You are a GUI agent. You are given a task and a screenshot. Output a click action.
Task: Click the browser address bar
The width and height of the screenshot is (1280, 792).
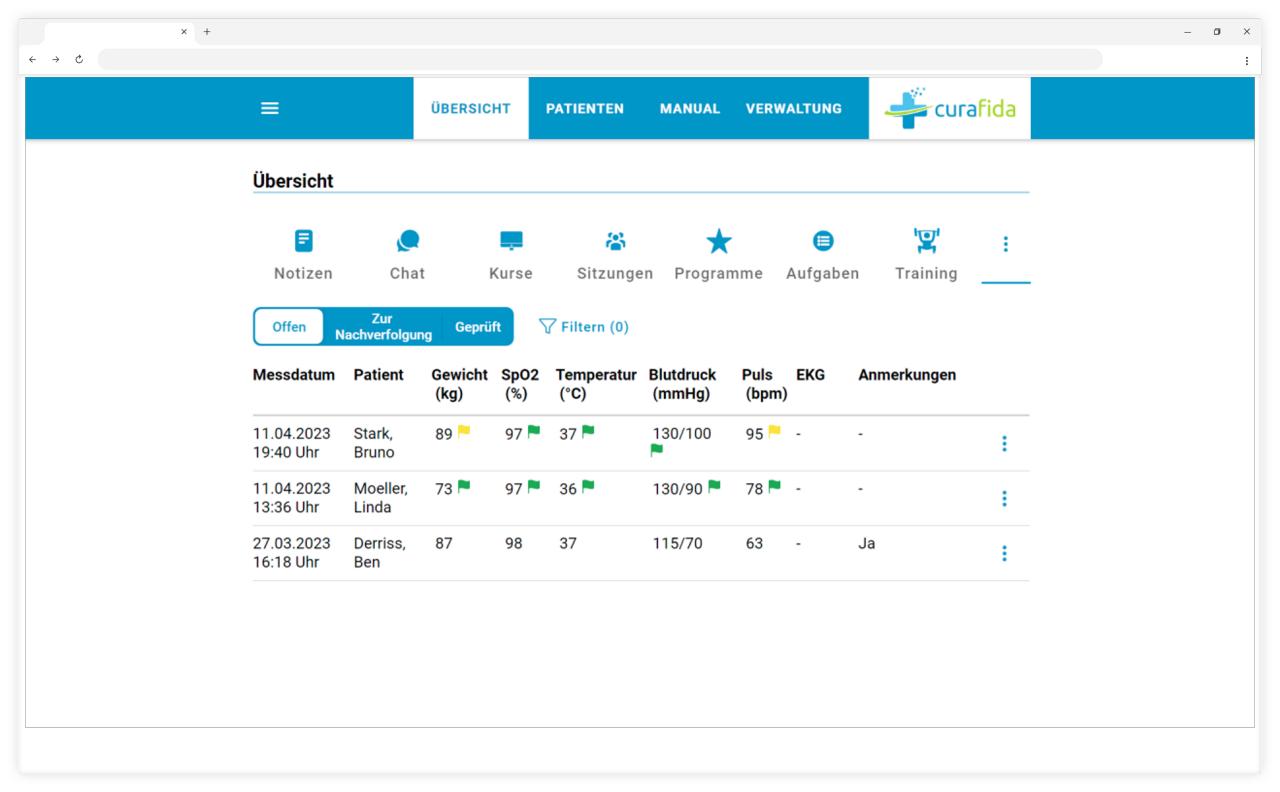point(600,60)
